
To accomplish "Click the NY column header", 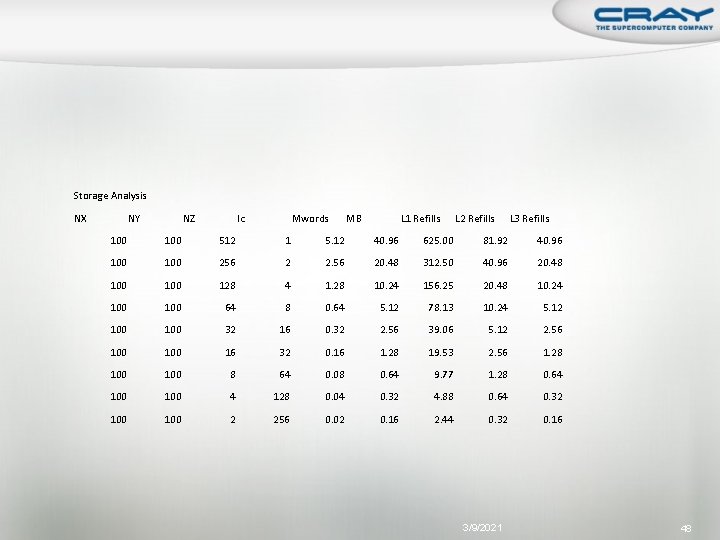I will 134,219.
